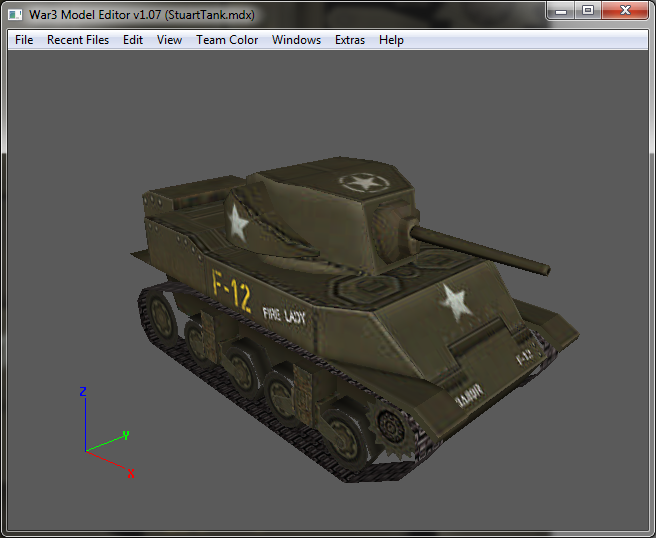This screenshot has width=656, height=538.
Task: Click the front drive sprocket wheel
Action: pyautogui.click(x=391, y=429)
